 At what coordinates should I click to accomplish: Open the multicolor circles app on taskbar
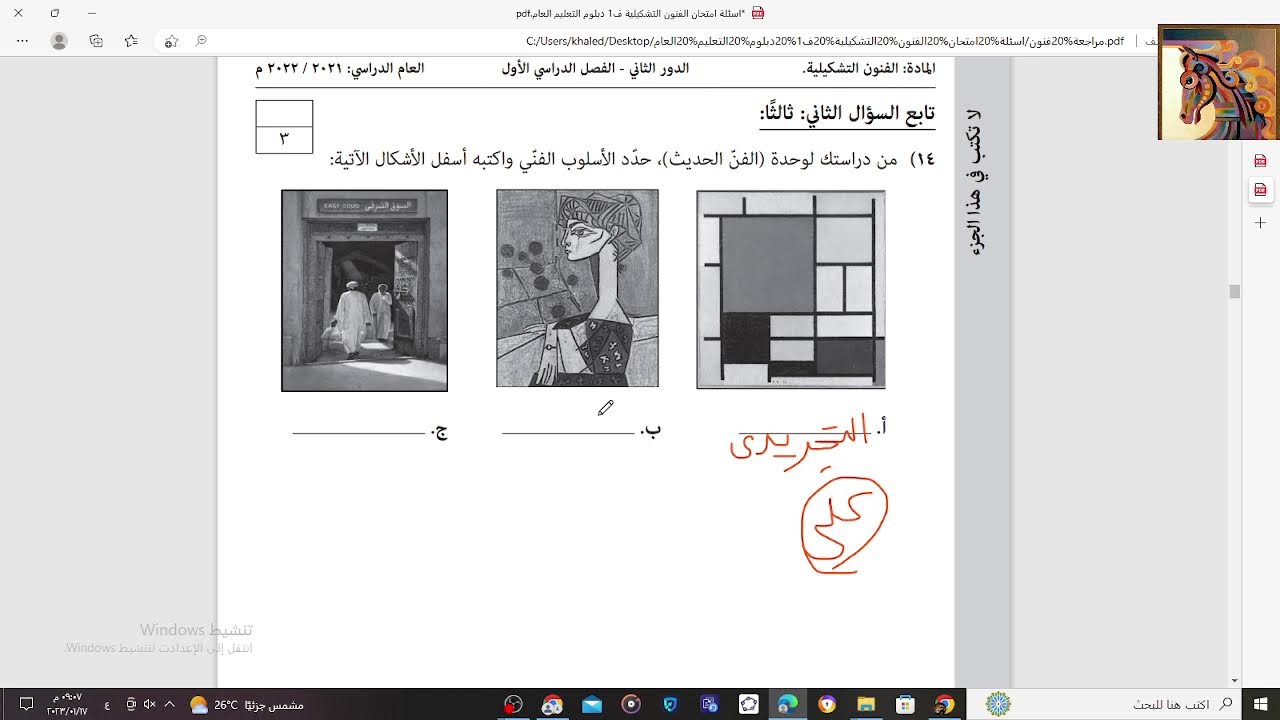coord(552,704)
